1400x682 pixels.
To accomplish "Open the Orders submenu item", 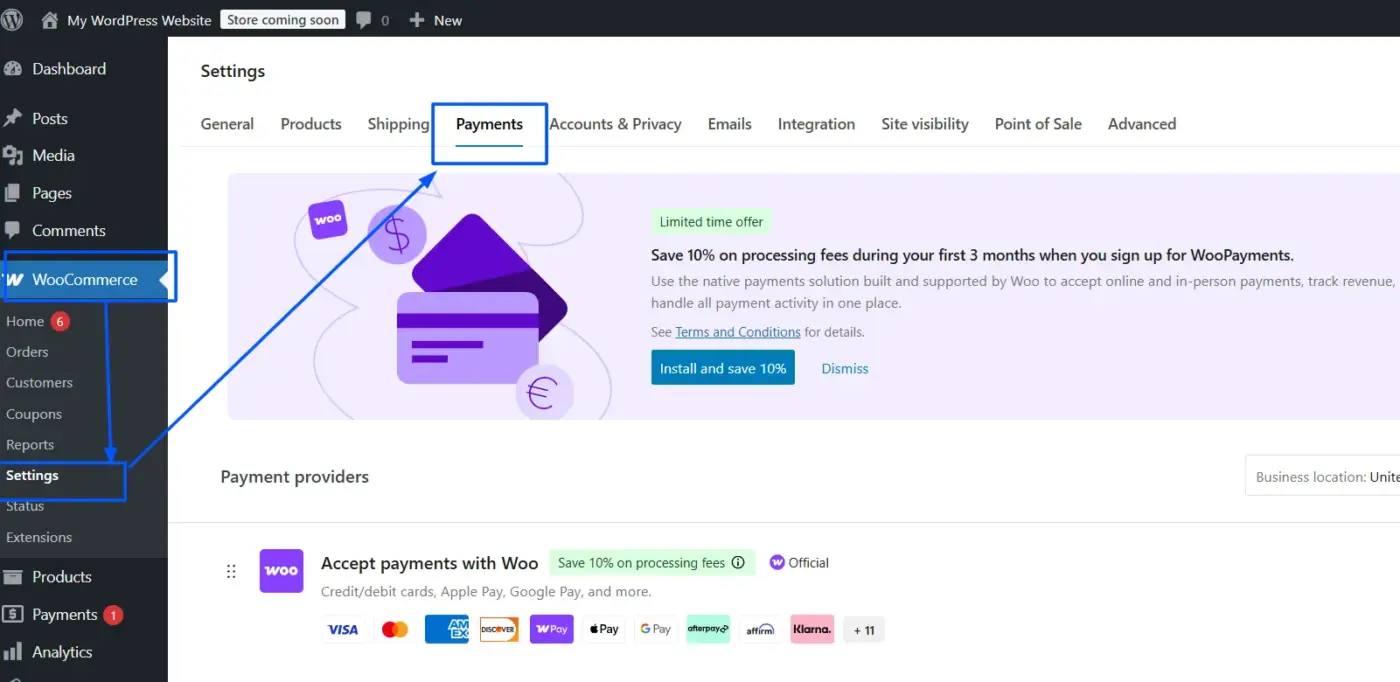I will click(x=27, y=352).
